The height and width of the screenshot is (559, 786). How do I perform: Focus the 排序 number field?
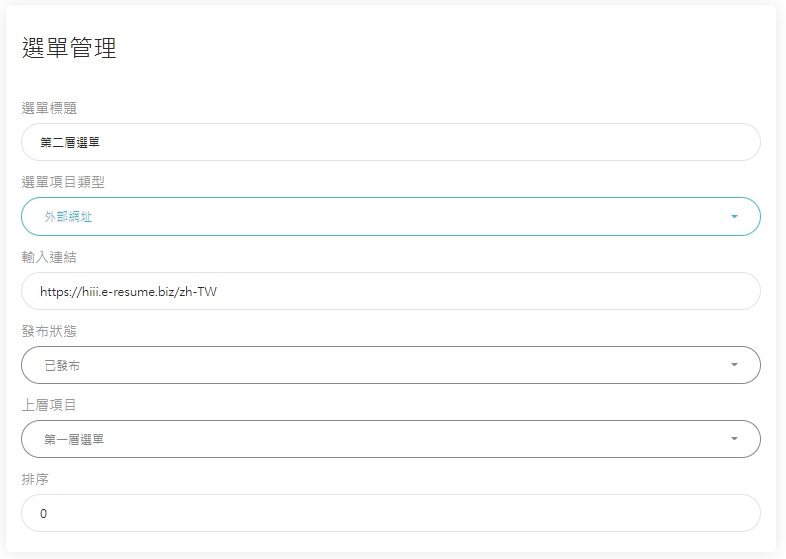pos(390,513)
